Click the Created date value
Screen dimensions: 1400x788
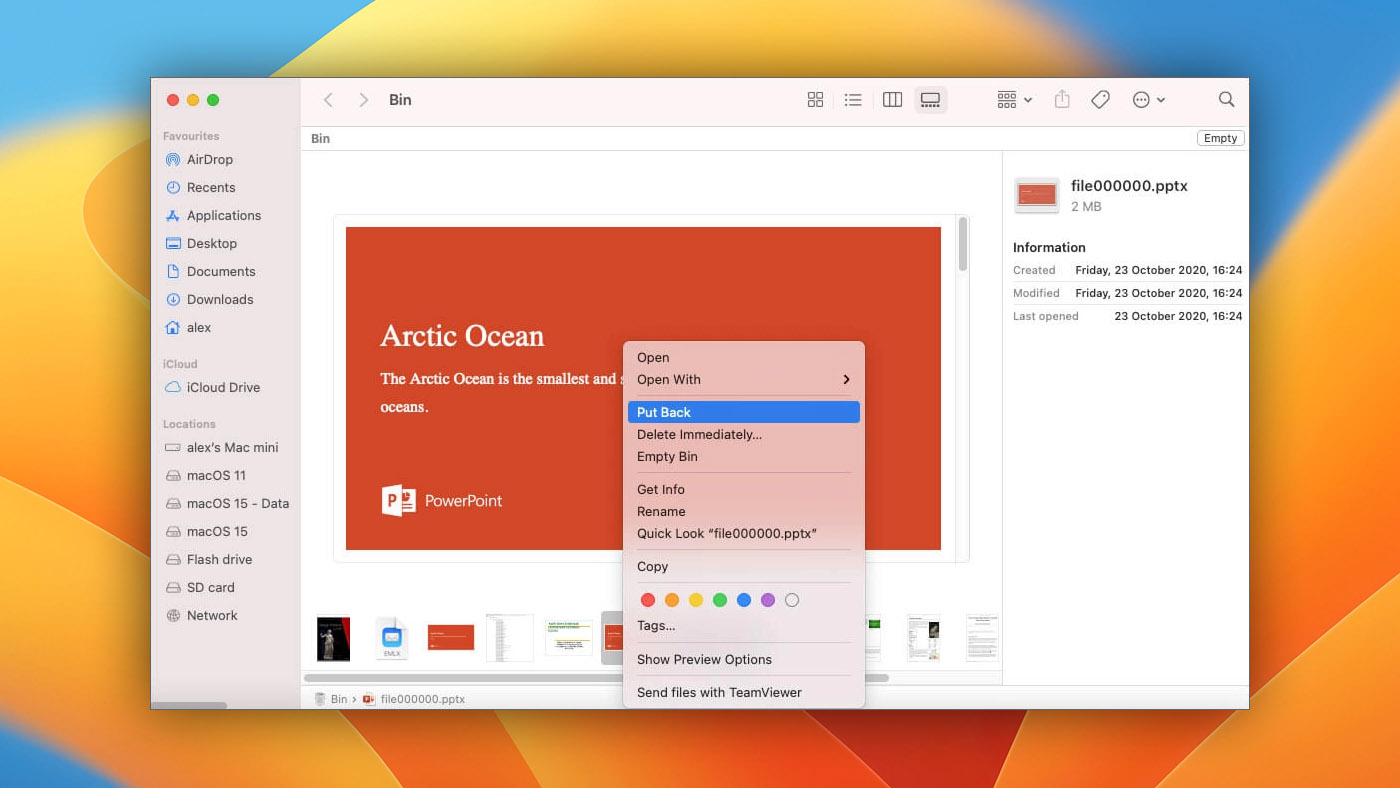coord(1158,270)
